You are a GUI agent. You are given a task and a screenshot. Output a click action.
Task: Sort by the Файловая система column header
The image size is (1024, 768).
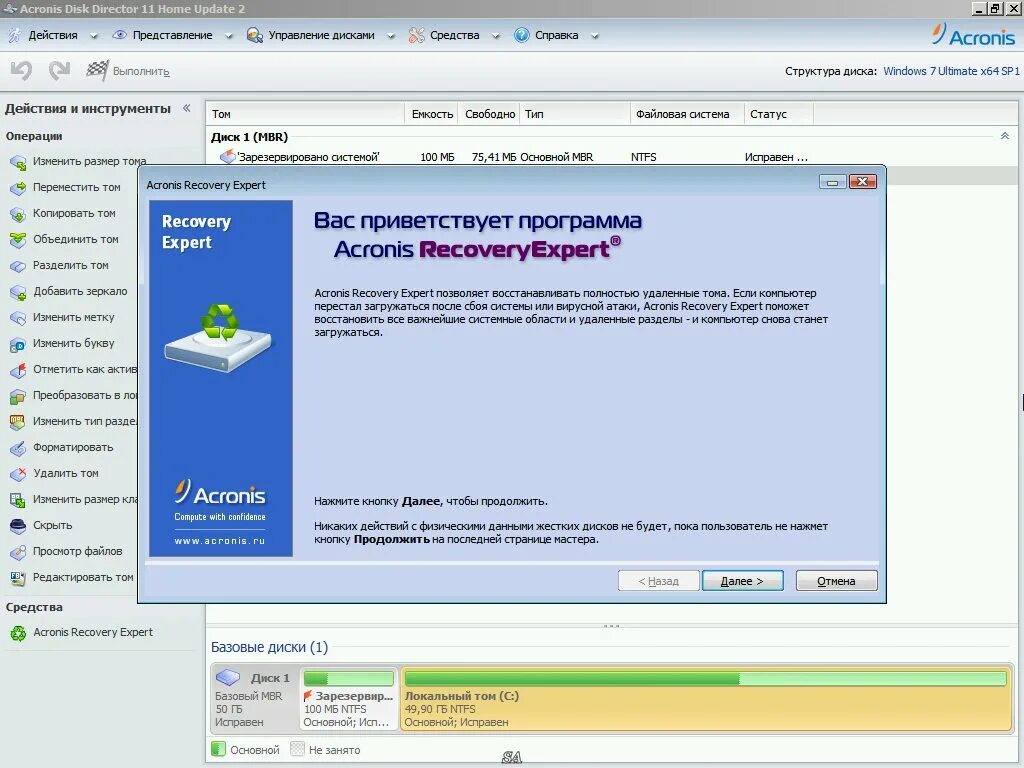pyautogui.click(x=688, y=114)
